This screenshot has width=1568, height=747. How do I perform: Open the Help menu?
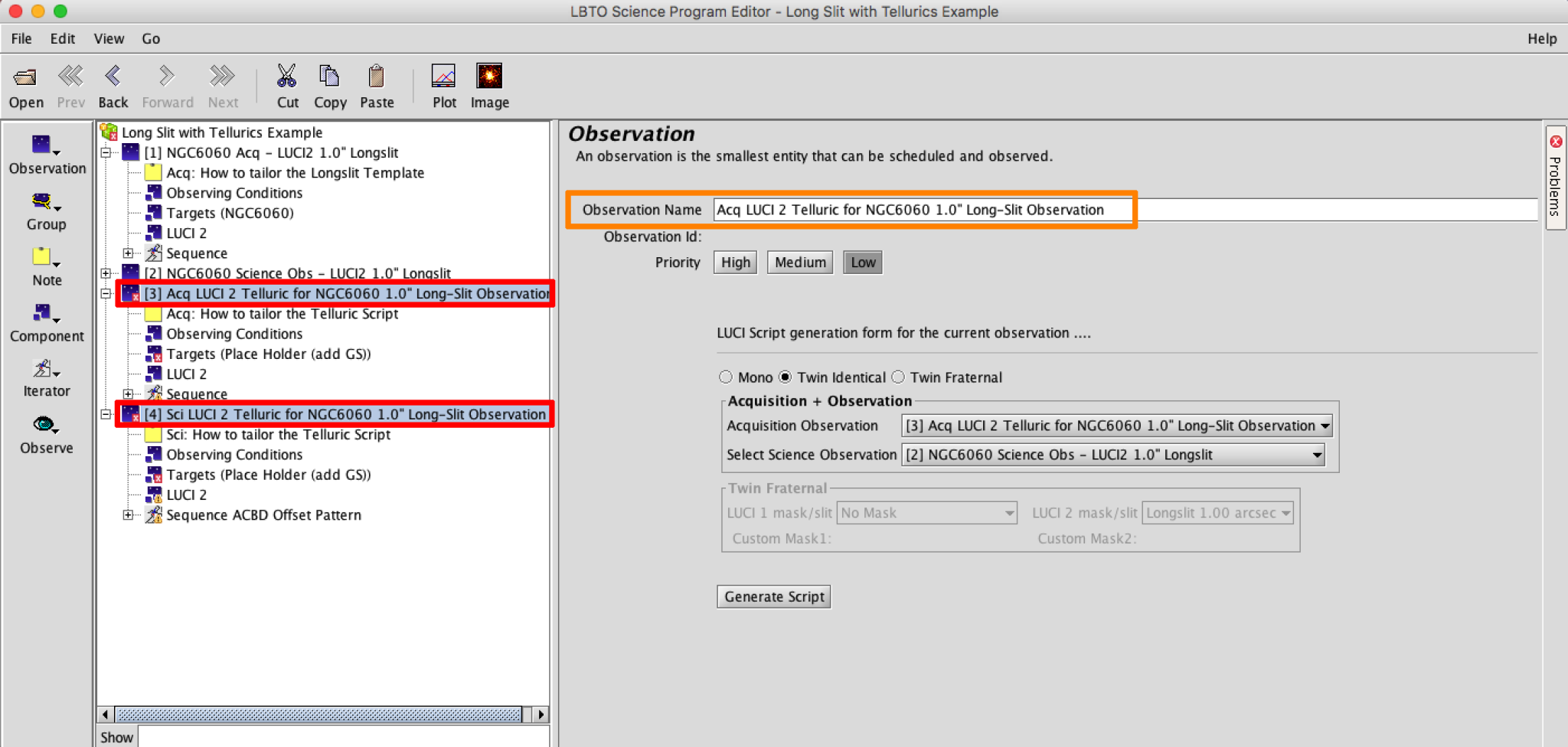tap(1542, 38)
